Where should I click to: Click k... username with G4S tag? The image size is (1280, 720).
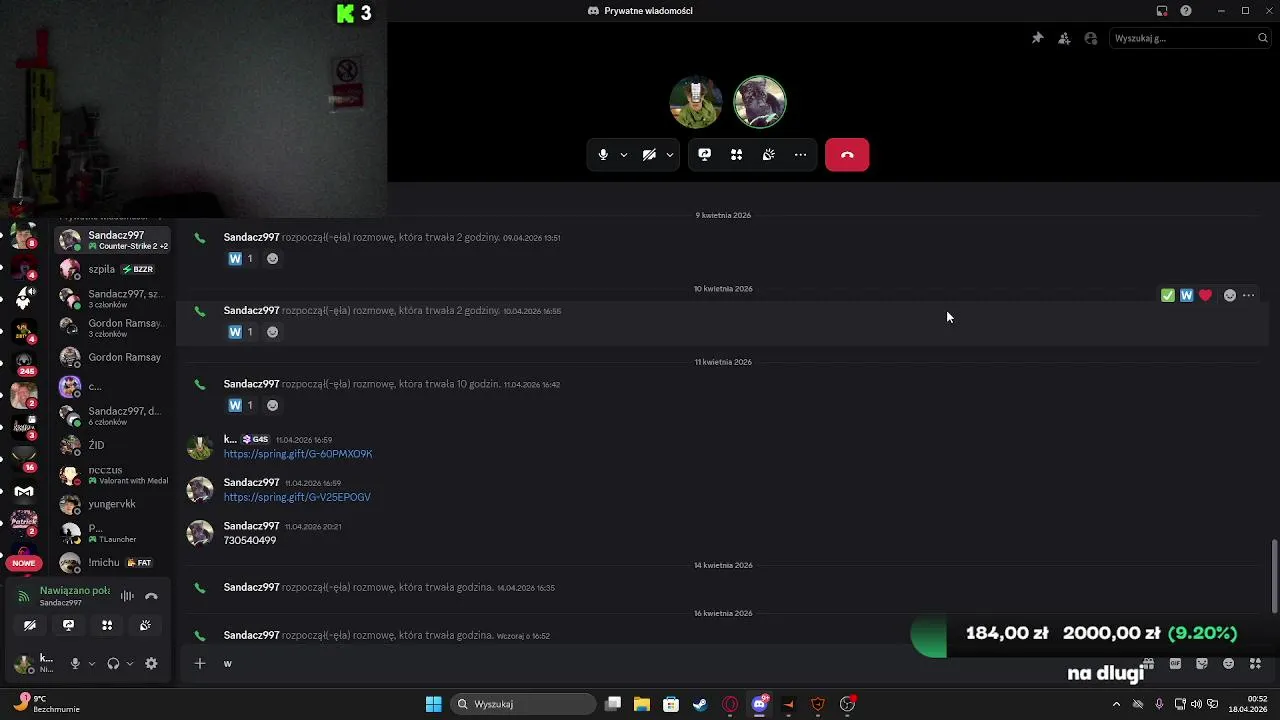coord(230,439)
